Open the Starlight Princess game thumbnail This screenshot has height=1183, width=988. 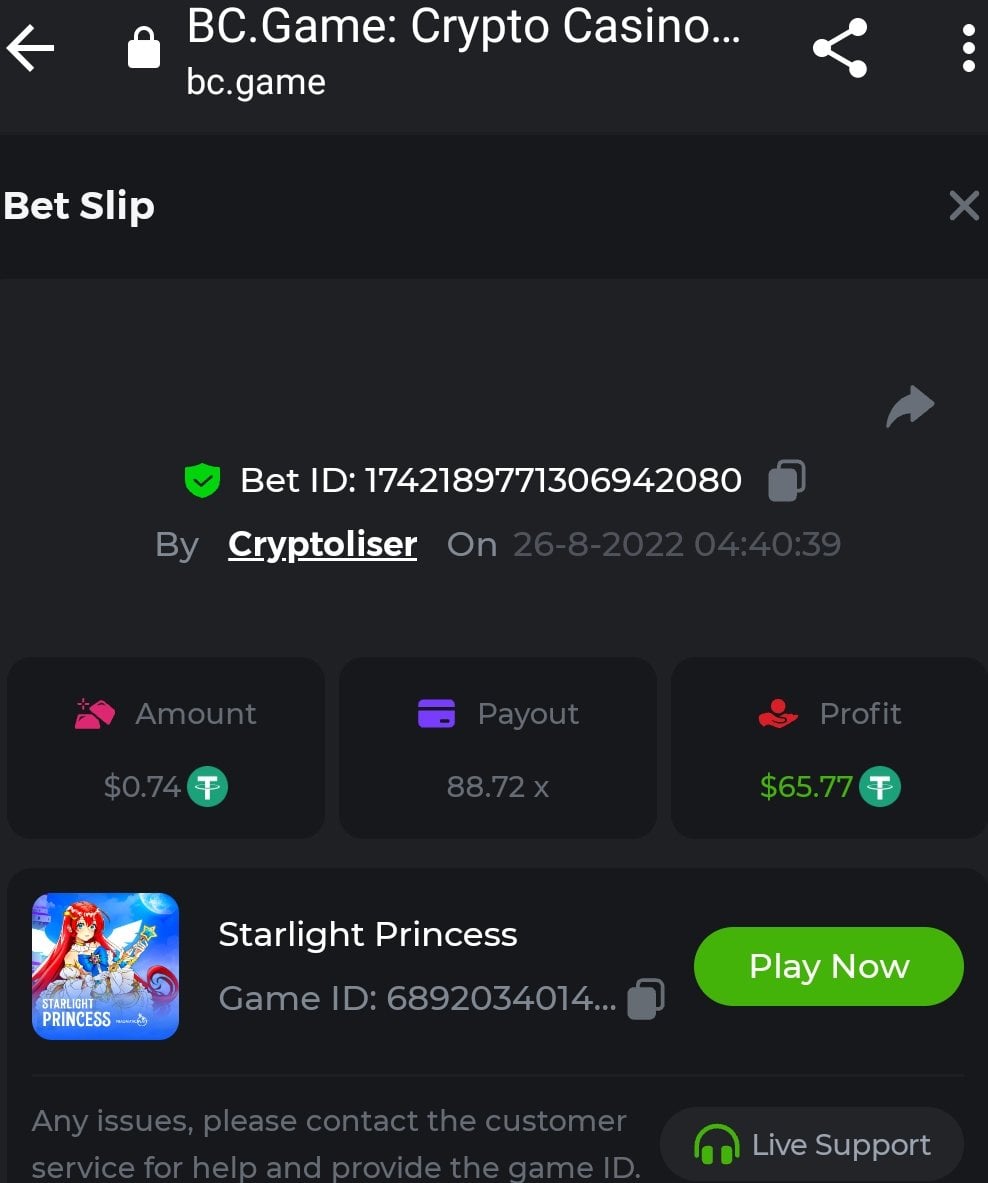click(x=105, y=966)
